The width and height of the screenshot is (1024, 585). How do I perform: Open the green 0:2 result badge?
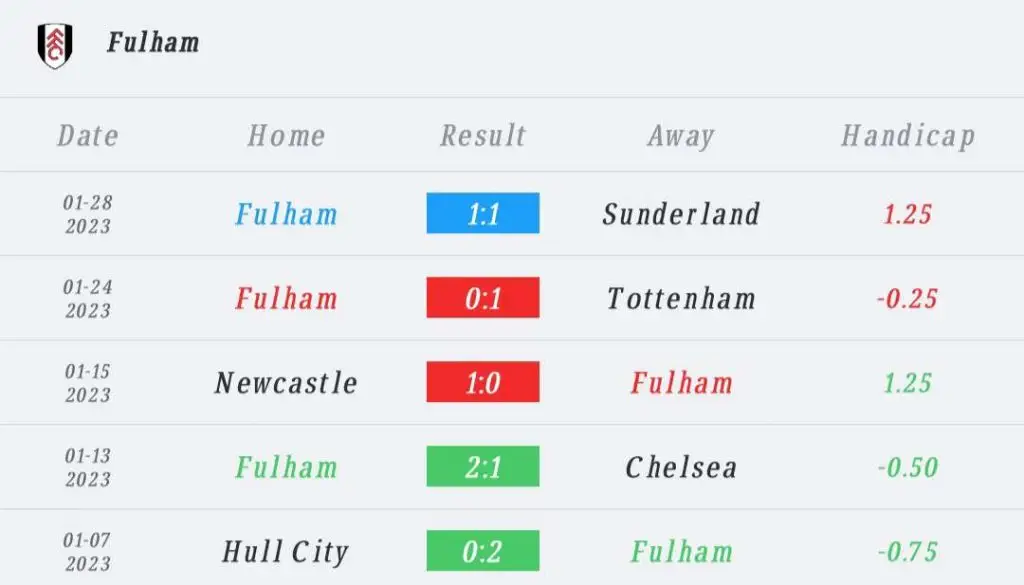[483, 550]
